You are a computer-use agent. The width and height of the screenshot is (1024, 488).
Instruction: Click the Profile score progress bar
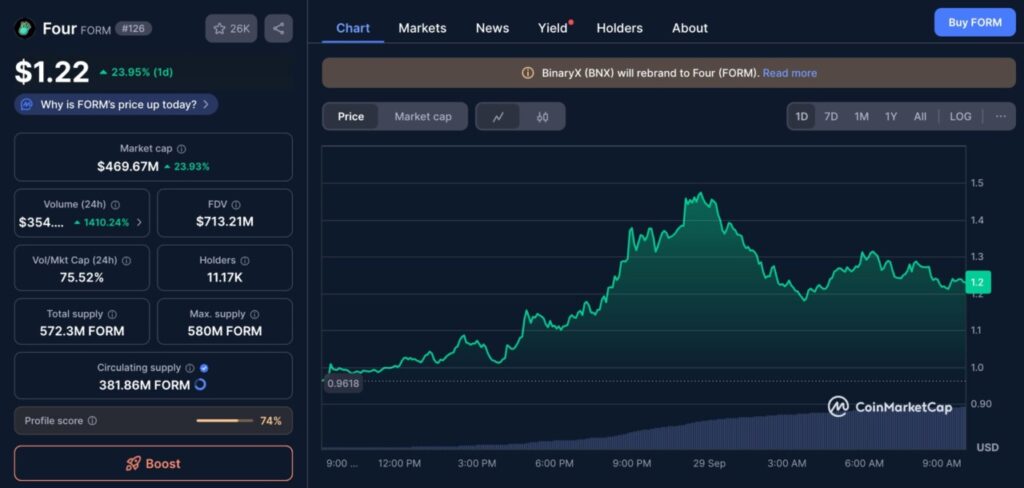[x=224, y=421]
